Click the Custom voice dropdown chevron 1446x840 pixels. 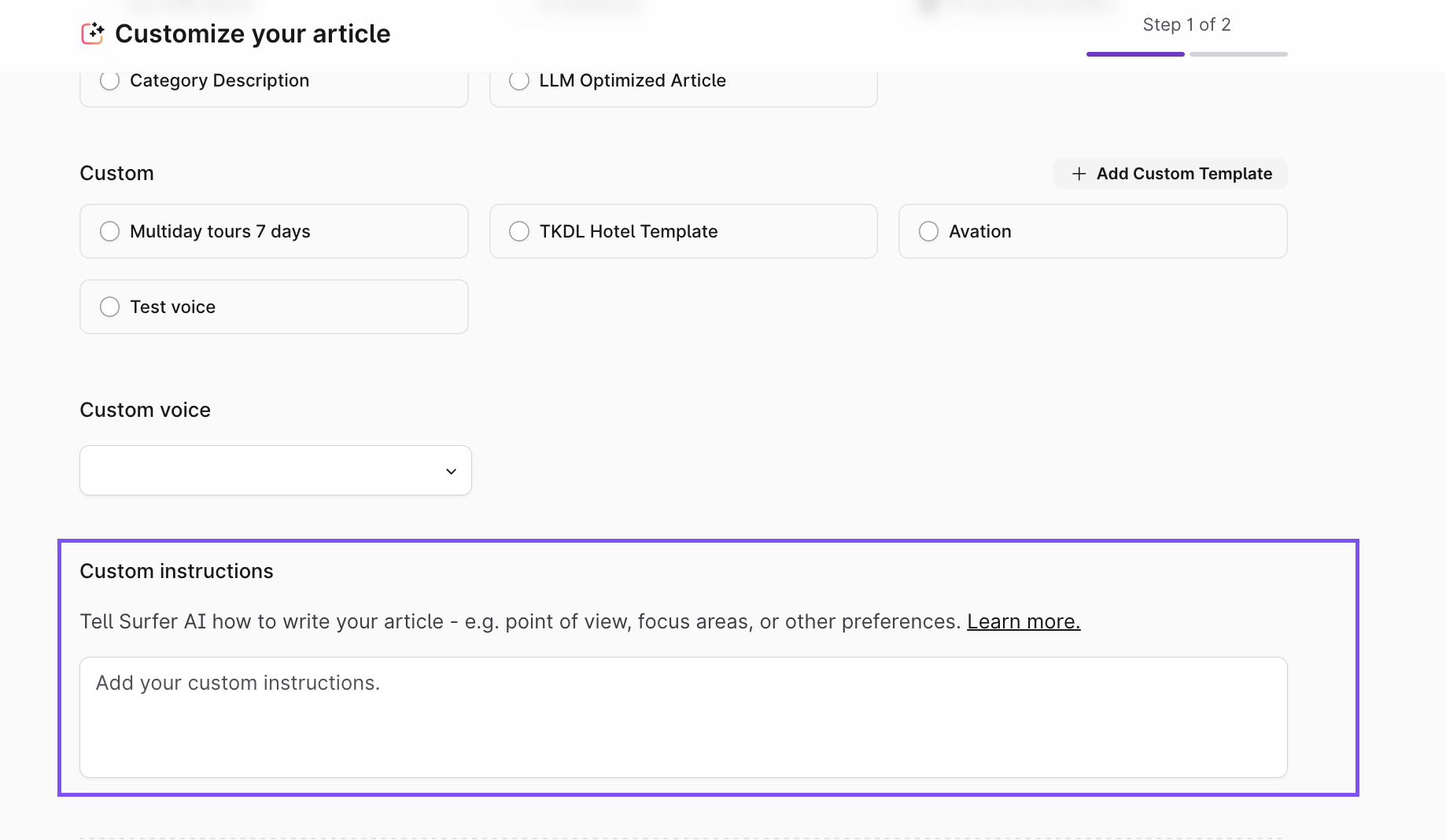click(x=451, y=471)
